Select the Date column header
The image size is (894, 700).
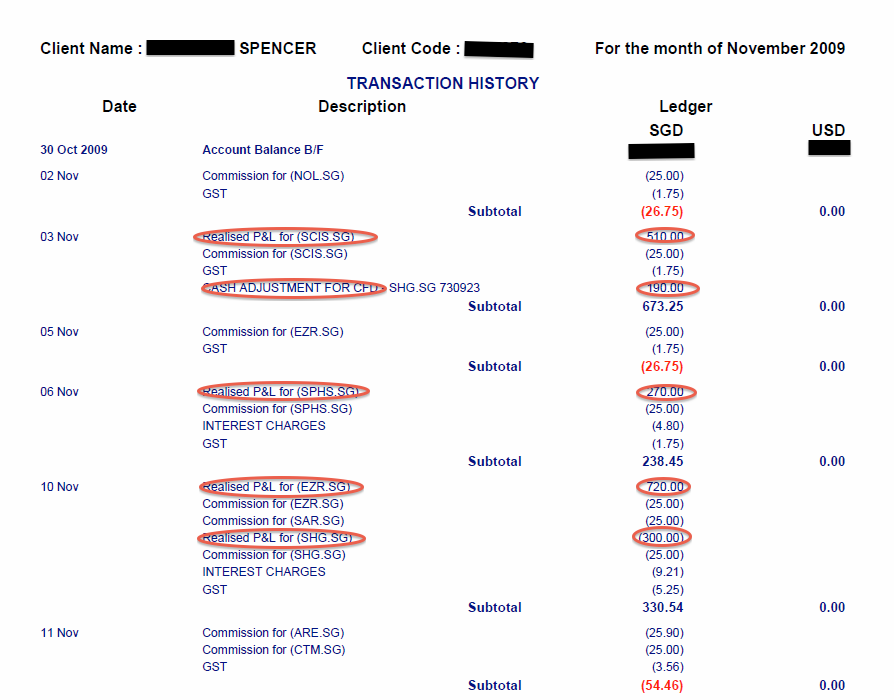119,106
